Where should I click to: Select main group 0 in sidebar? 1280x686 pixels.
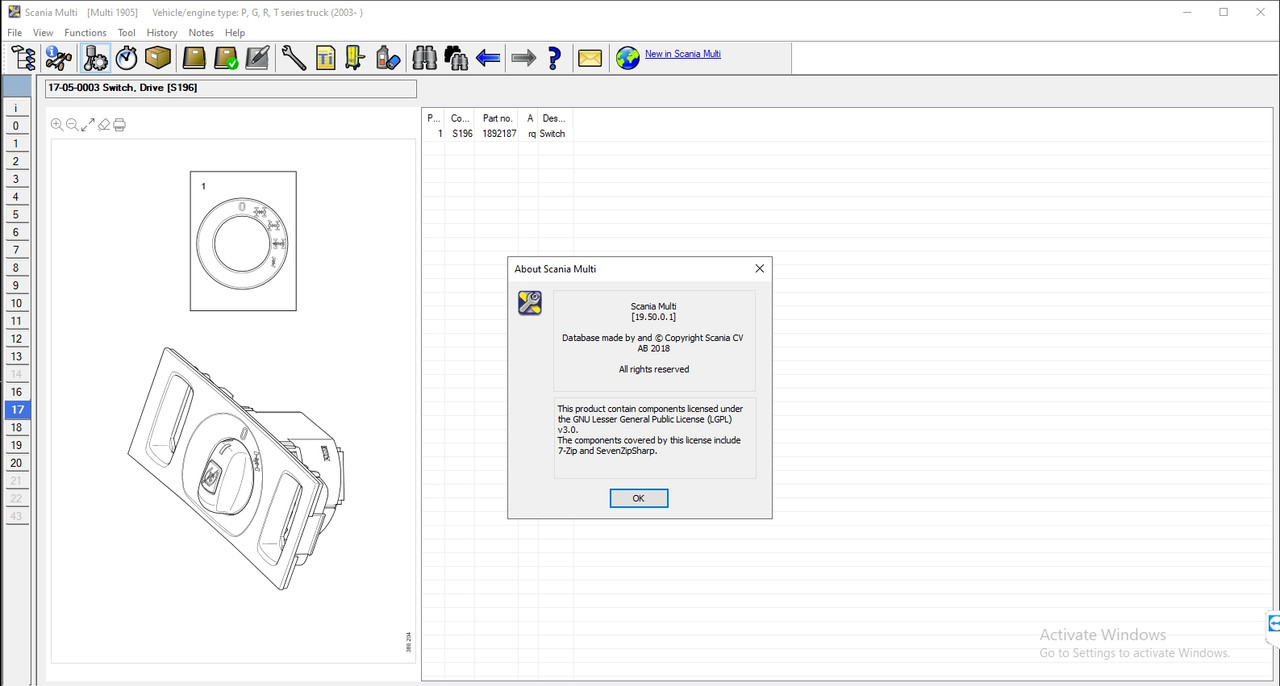(16, 126)
